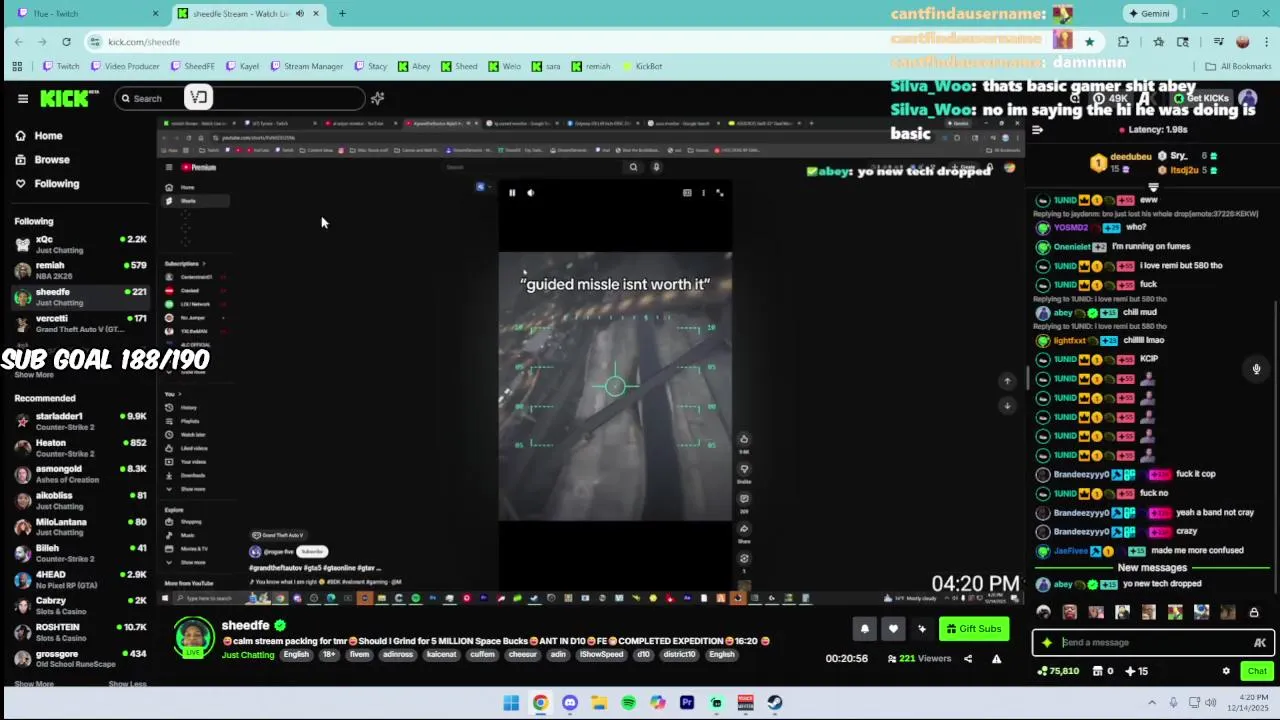The height and width of the screenshot is (720, 1280).
Task: Show hidden system tray icons chevron
Action: pyautogui.click(x=1152, y=703)
